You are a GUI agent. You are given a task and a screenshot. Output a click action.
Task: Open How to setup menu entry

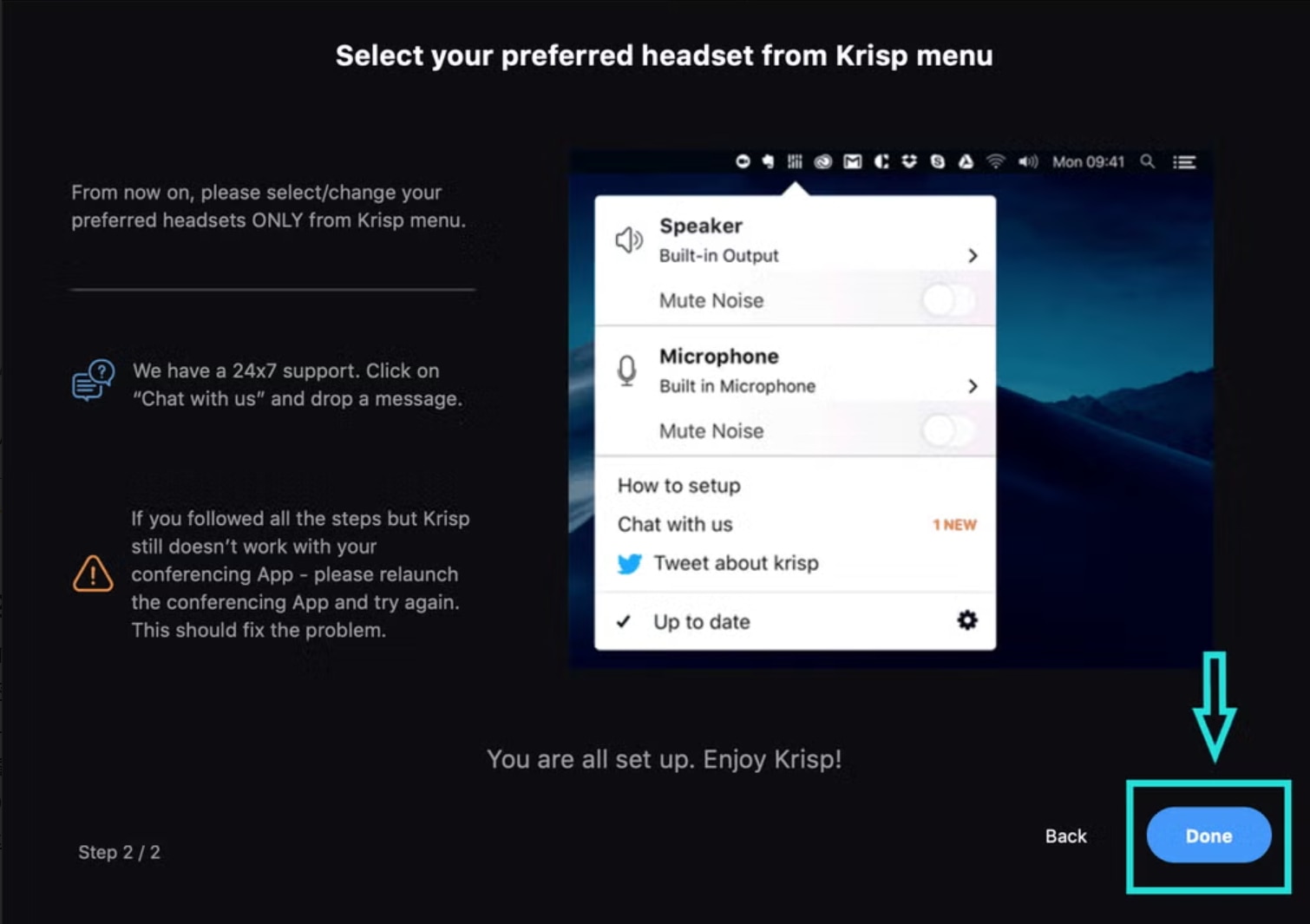point(679,485)
